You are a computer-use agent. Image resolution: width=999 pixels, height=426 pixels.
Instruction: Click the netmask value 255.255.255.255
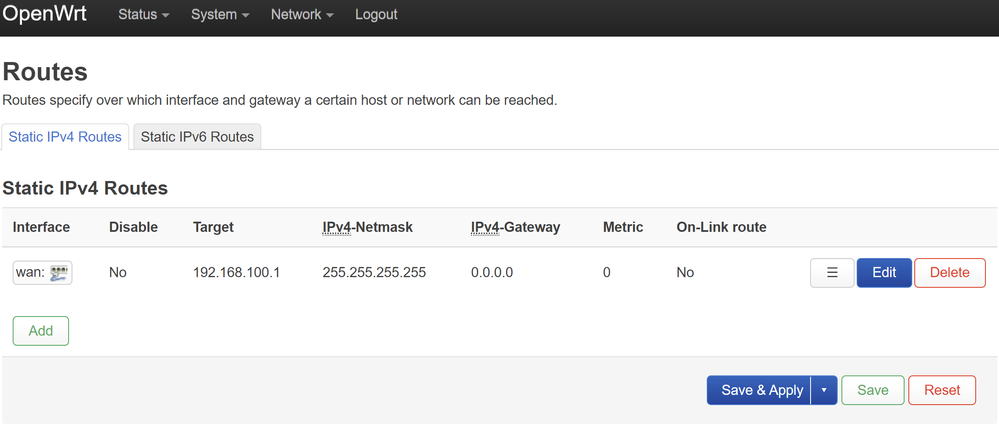click(x=374, y=272)
